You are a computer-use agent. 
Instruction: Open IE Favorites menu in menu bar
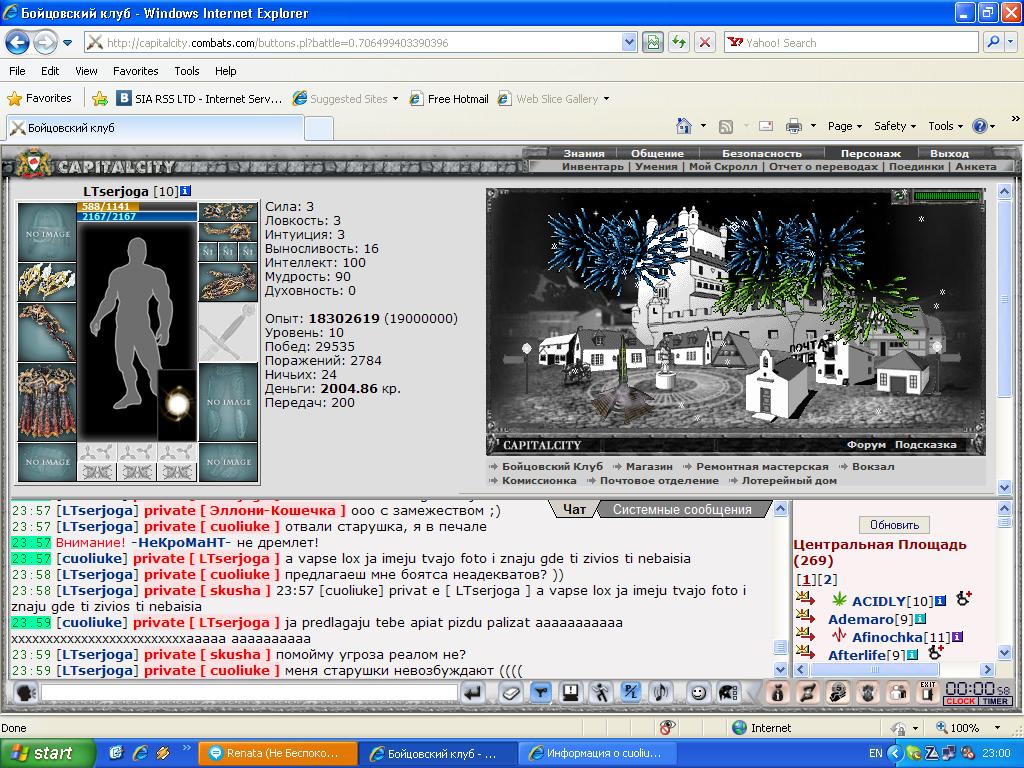tap(135, 71)
